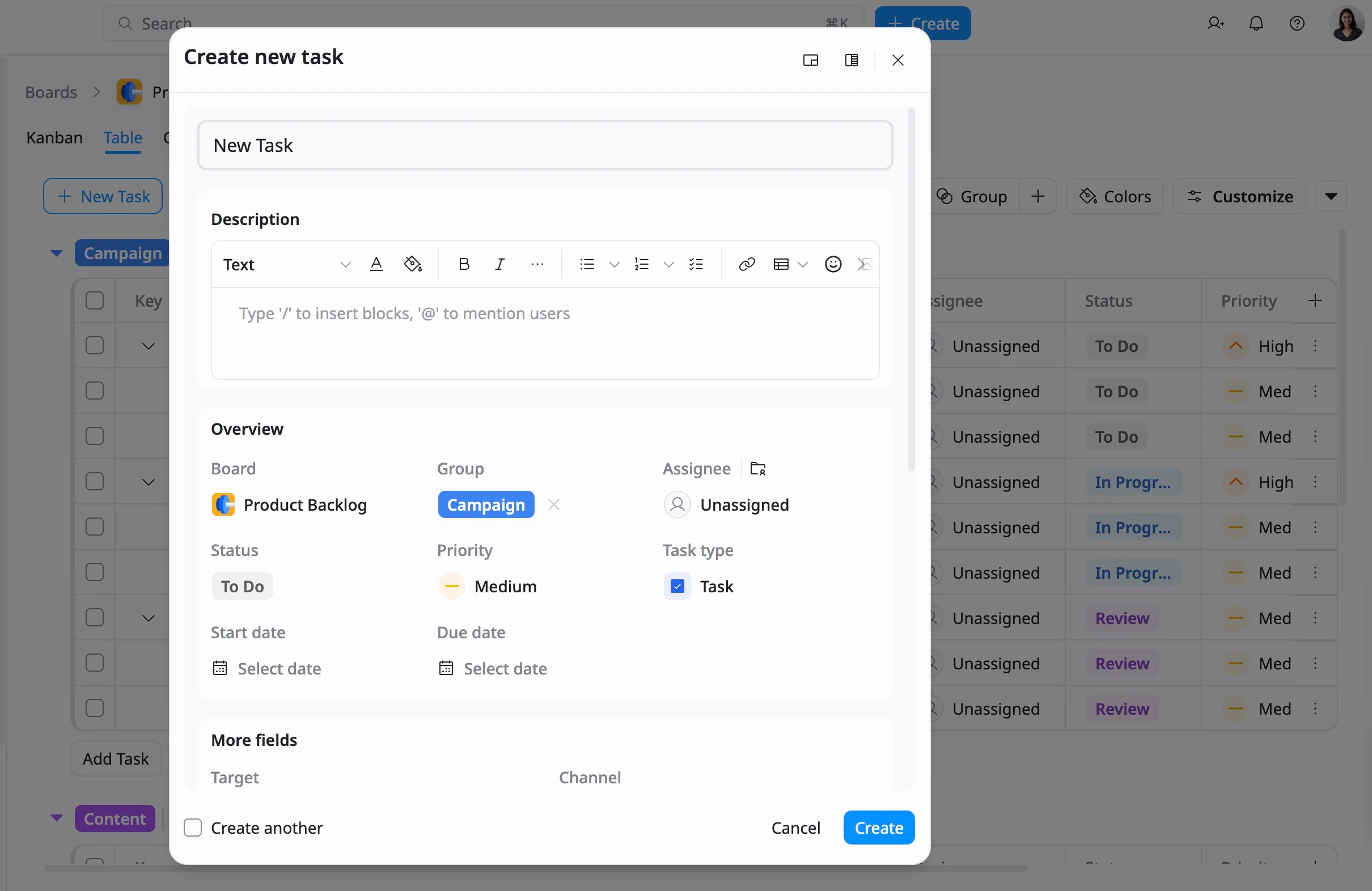
Task: Open Text style dropdown
Action: click(287, 264)
